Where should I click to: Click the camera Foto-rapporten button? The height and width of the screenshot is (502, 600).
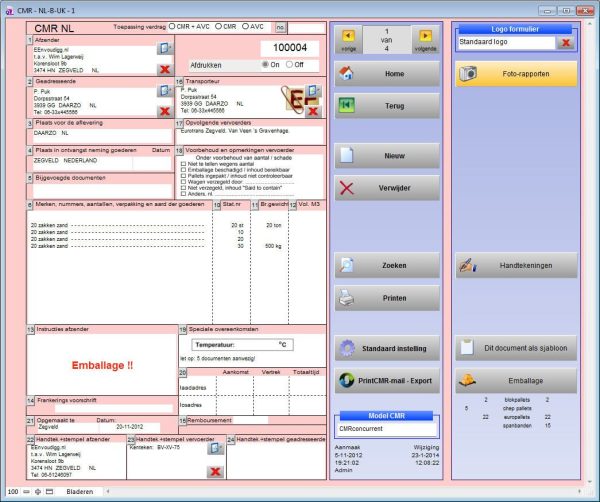pyautogui.click(x=516, y=74)
